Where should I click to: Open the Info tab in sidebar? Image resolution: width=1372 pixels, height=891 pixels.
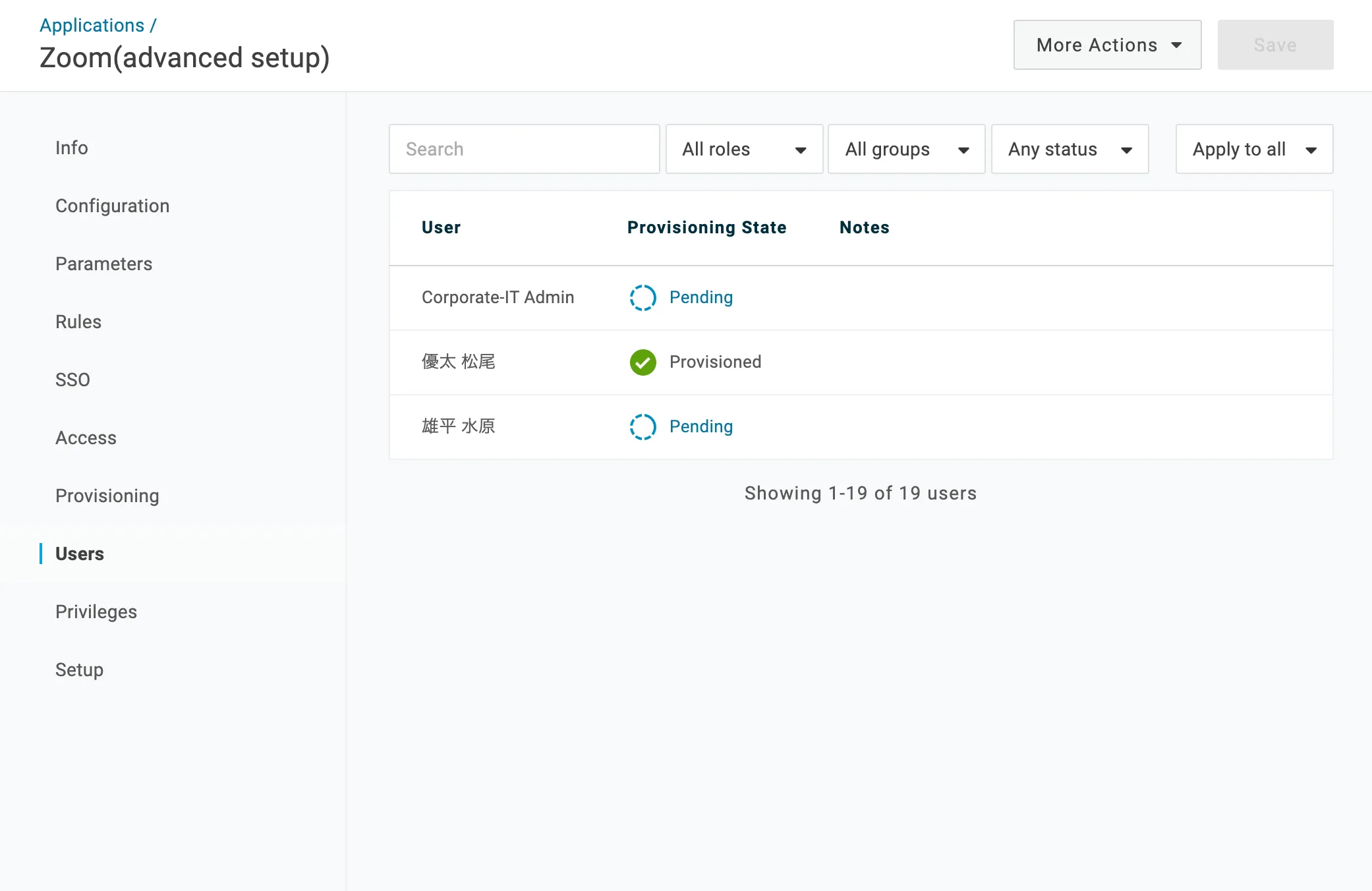click(x=72, y=148)
